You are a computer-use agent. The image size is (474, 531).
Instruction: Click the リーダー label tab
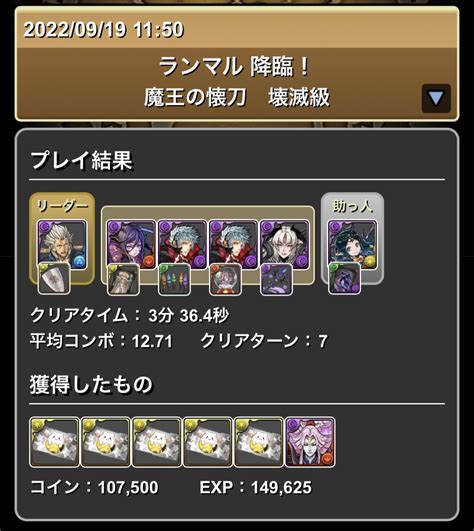point(62,206)
